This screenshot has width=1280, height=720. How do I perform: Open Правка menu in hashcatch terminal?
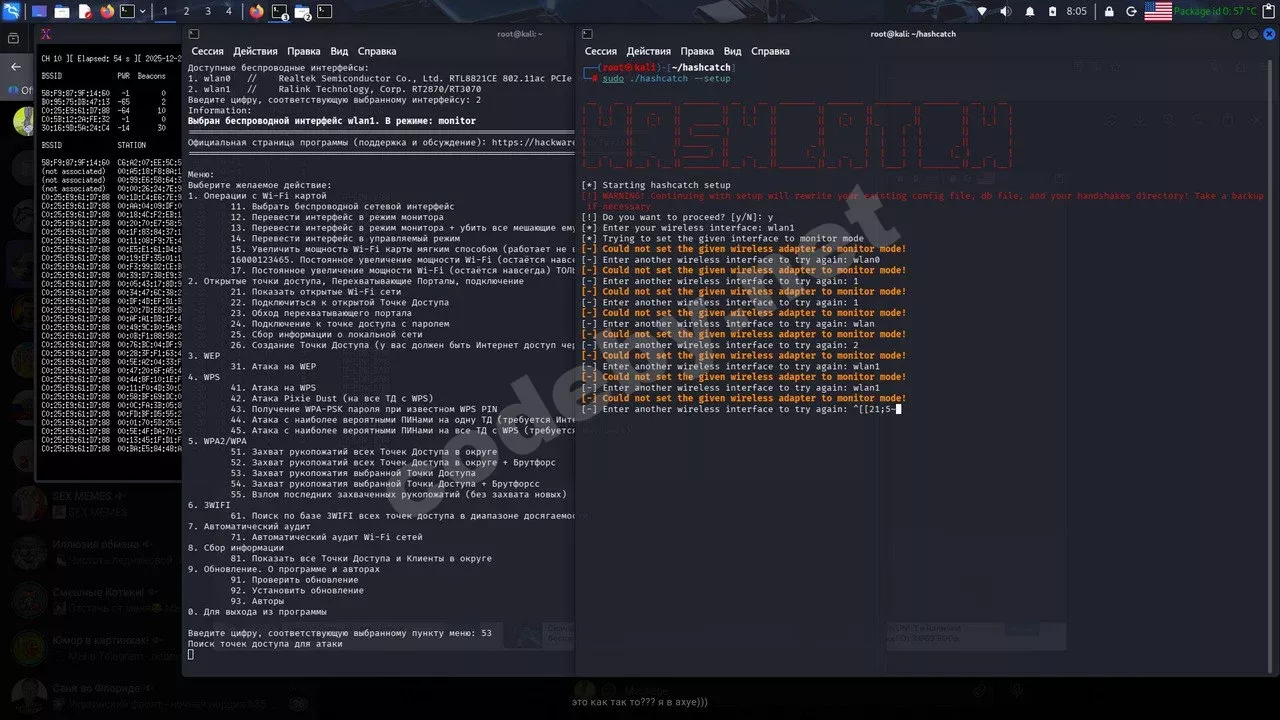tap(697, 51)
